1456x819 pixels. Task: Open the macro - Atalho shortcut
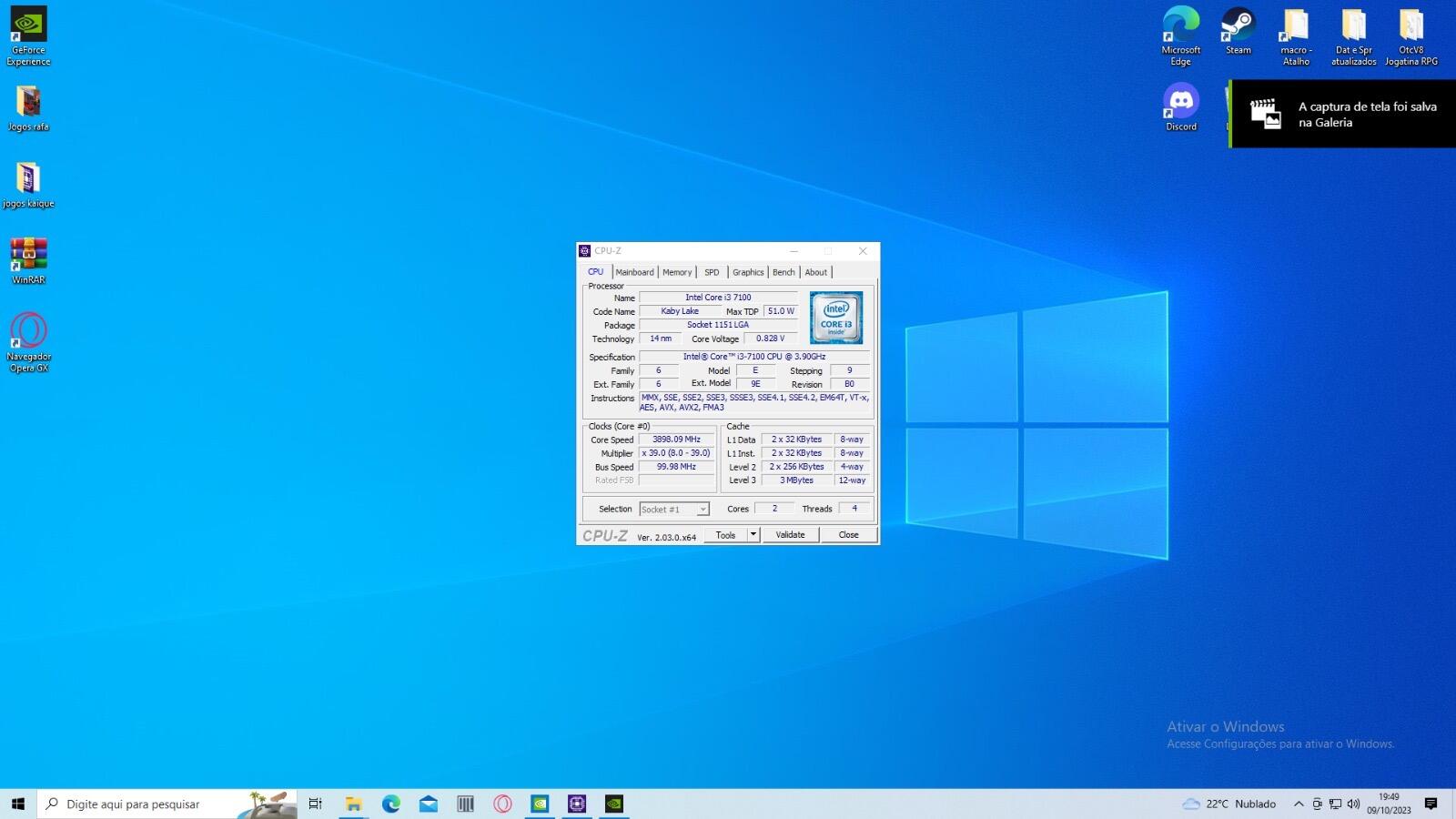pos(1296,36)
